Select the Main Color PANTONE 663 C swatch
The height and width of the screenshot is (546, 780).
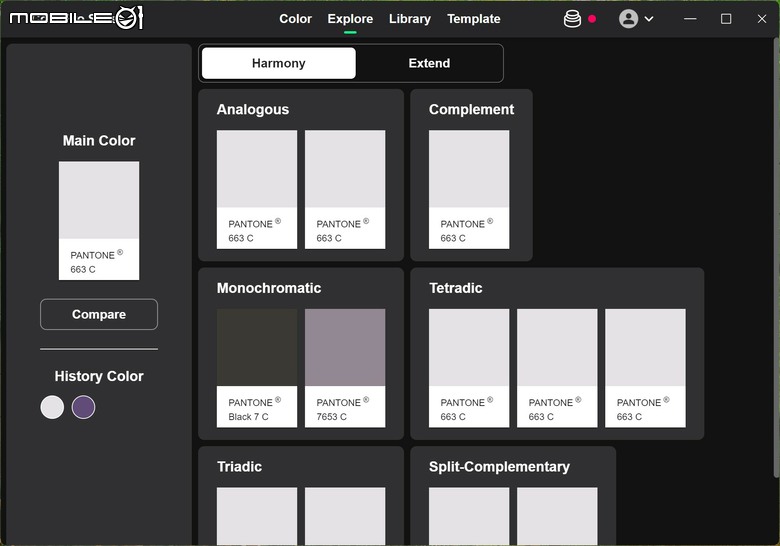(99, 220)
